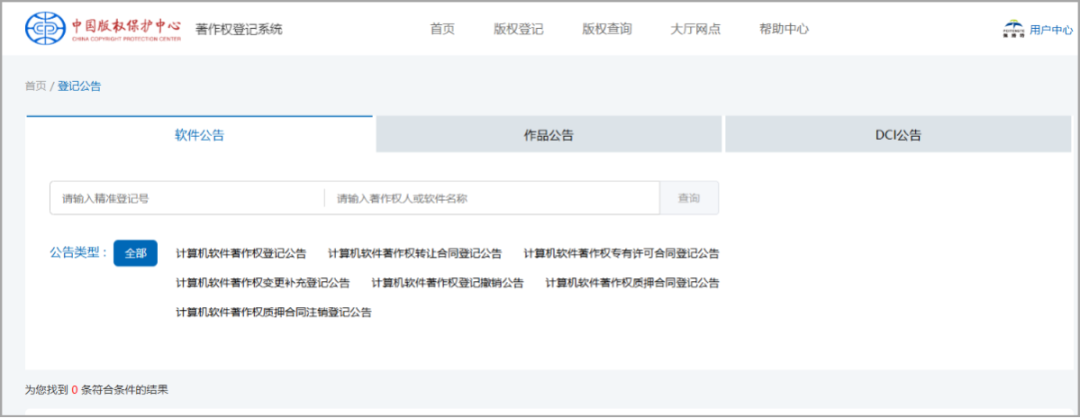
Task: Switch to the DCI公告 tab
Action: [x=897, y=135]
